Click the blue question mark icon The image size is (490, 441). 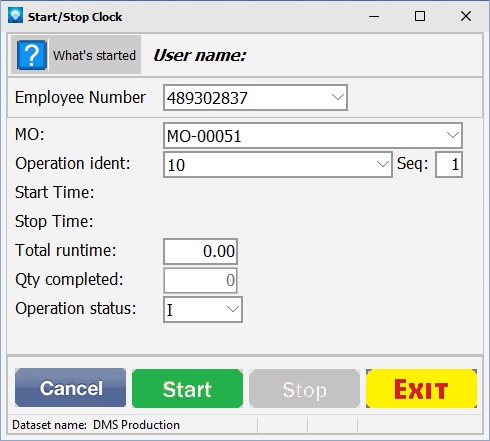click(x=32, y=55)
